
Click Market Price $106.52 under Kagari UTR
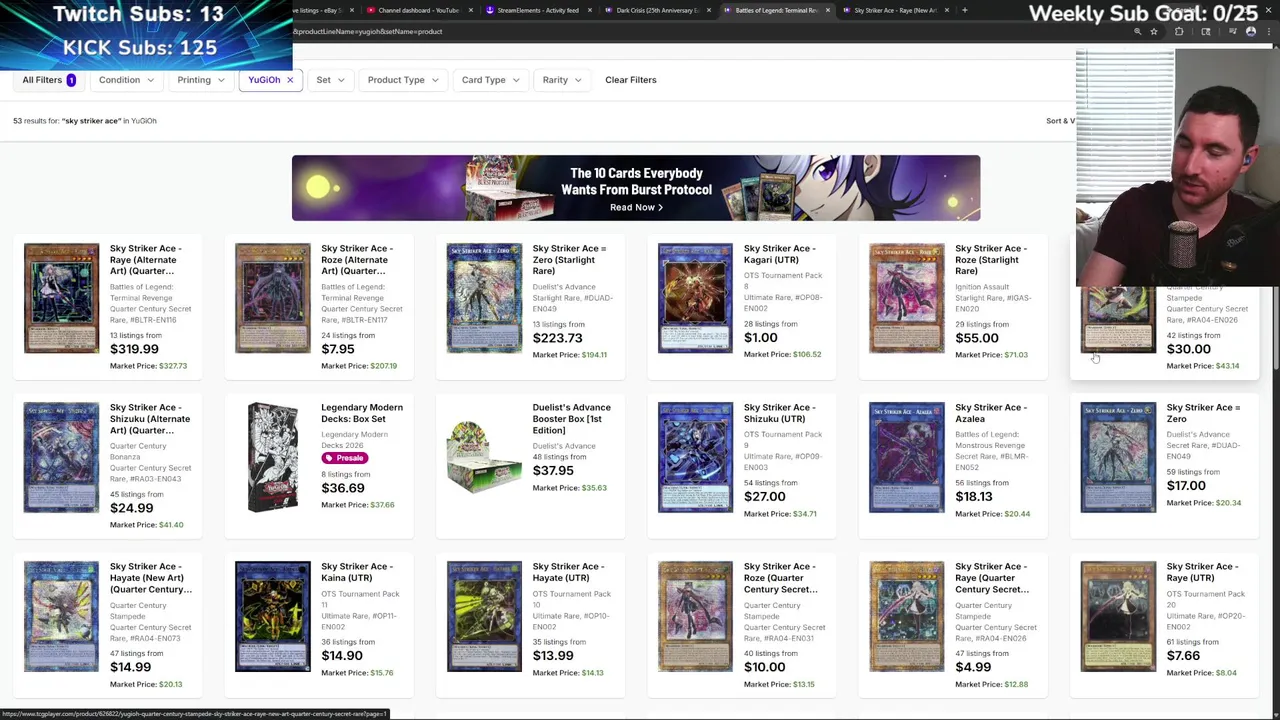click(x=782, y=354)
